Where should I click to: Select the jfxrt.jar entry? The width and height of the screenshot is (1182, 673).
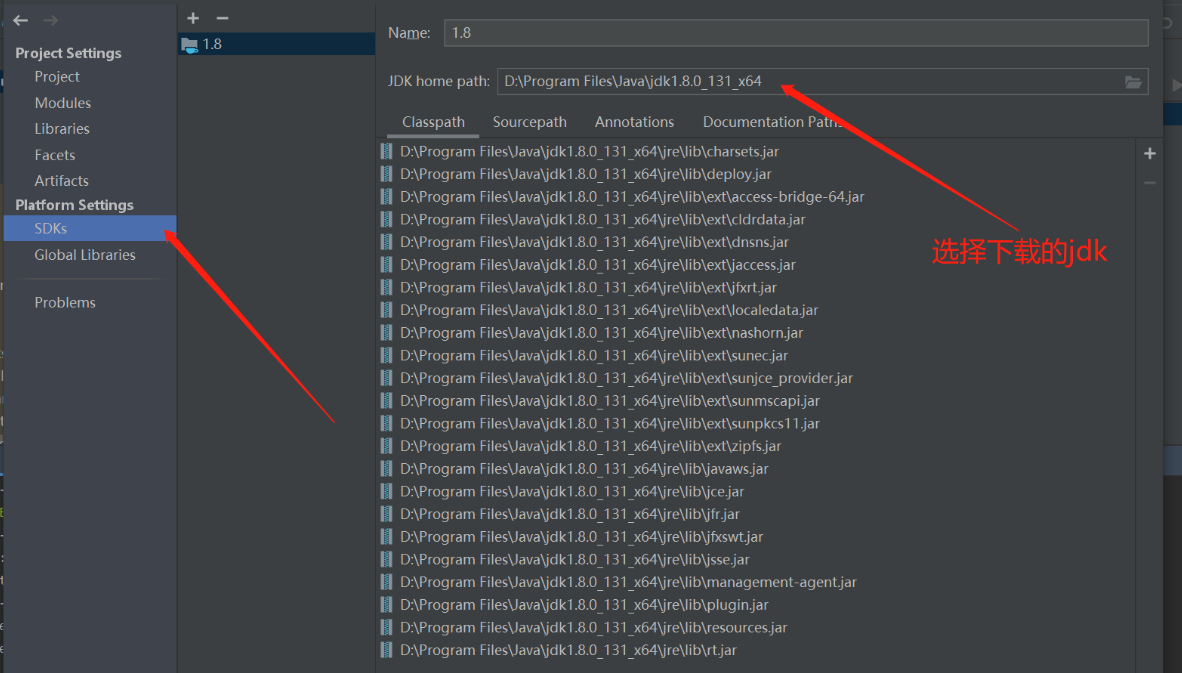pyautogui.click(x=588, y=287)
